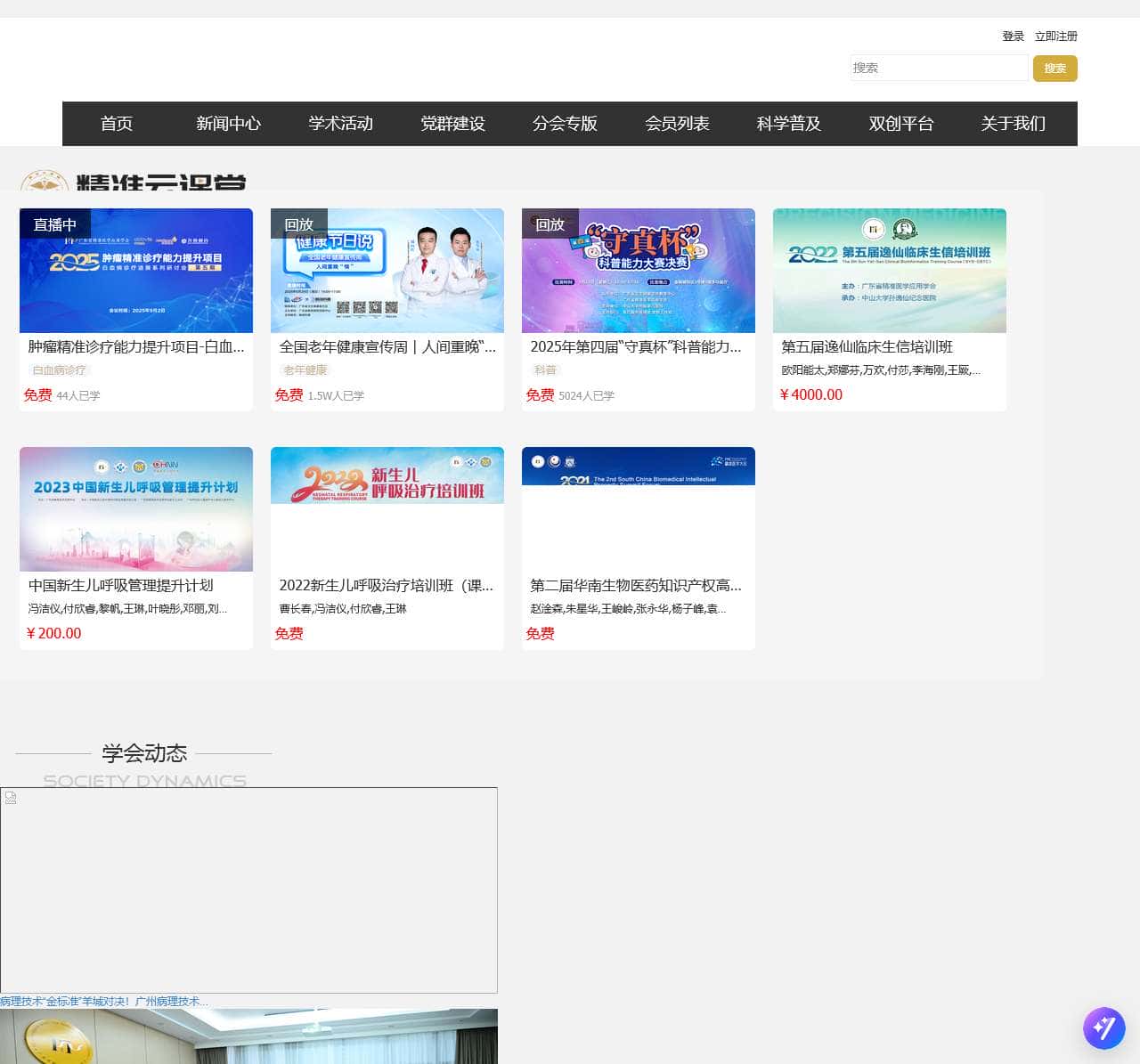Click the 第二届华南生物医药知识产权 course title
Screen dimensions: 1140x1064
[635, 586]
